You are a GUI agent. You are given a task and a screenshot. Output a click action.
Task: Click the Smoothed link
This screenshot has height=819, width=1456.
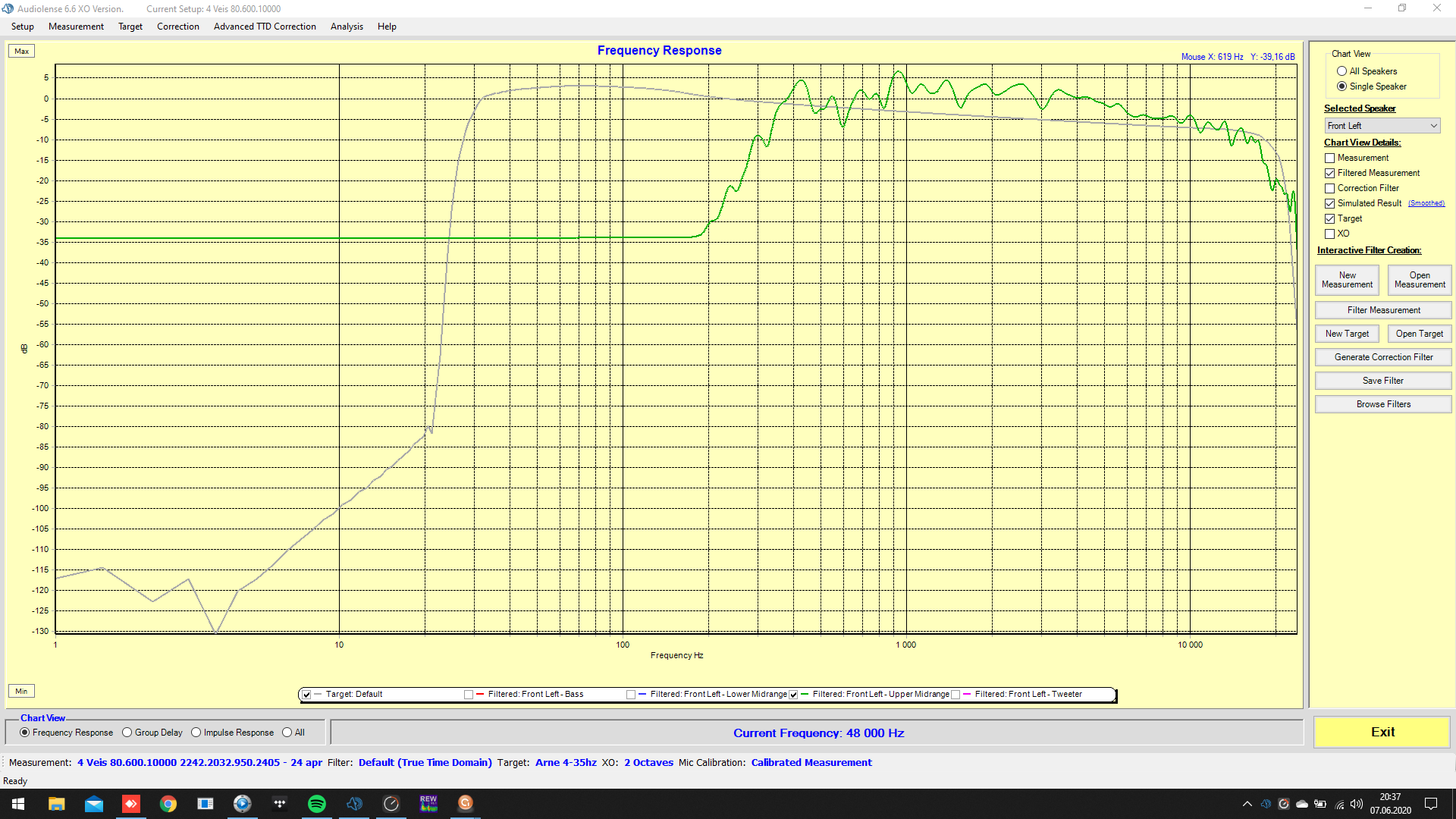(1426, 203)
